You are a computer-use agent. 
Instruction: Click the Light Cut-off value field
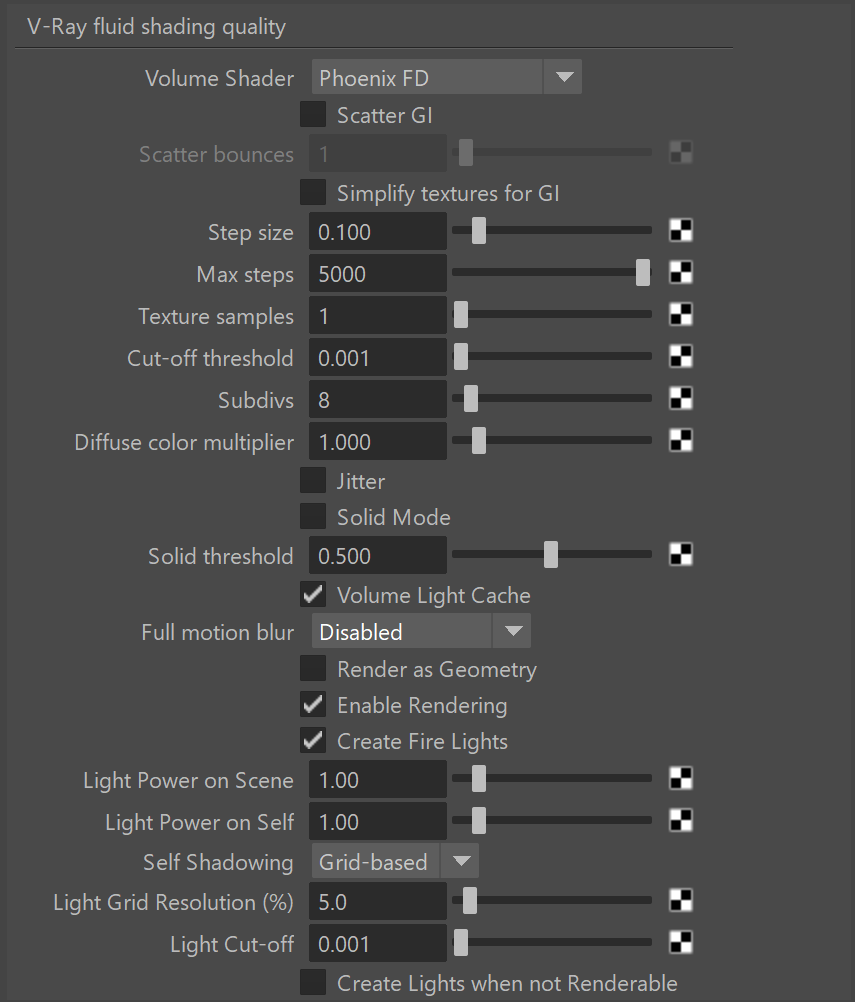pos(378,943)
